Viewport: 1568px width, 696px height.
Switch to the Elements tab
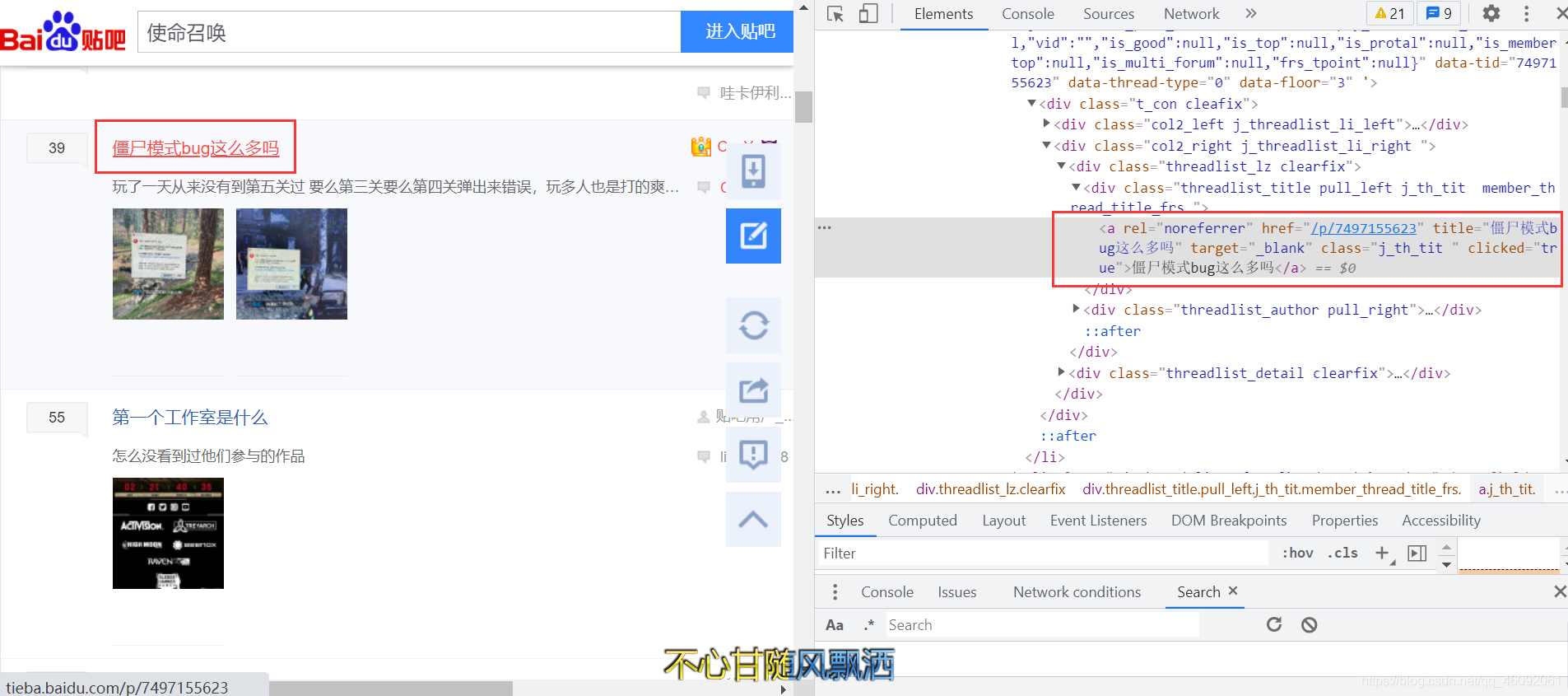tap(943, 14)
